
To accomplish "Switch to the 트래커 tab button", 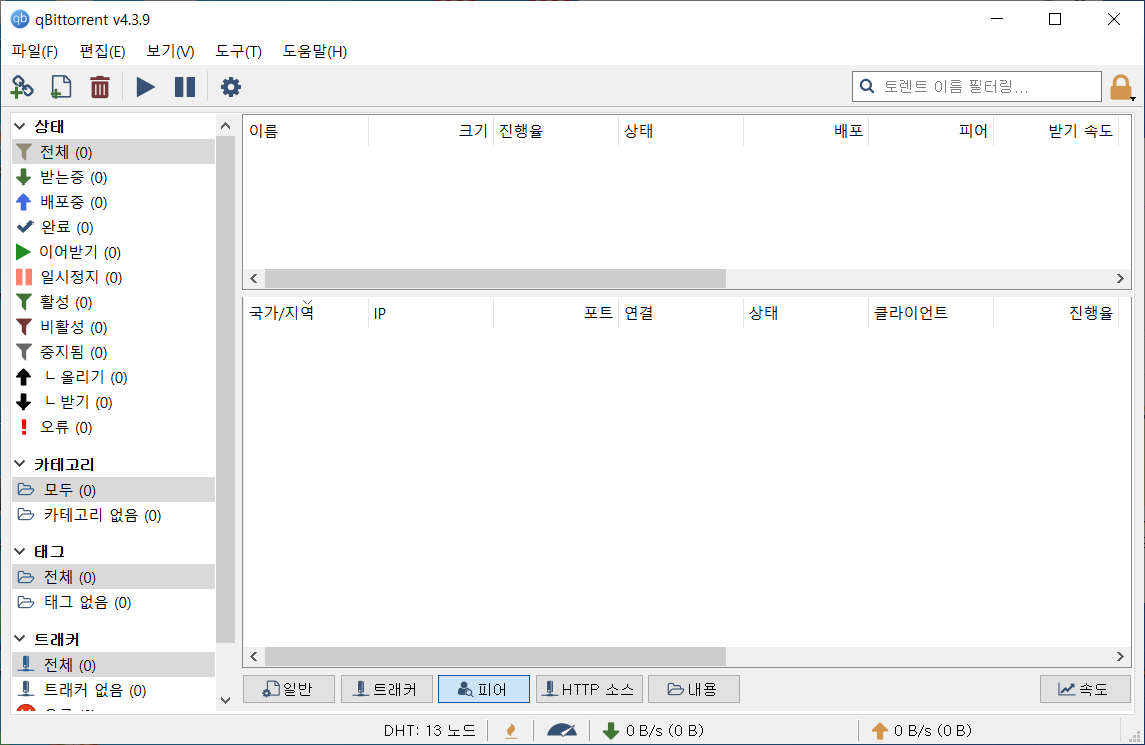I will click(x=386, y=689).
